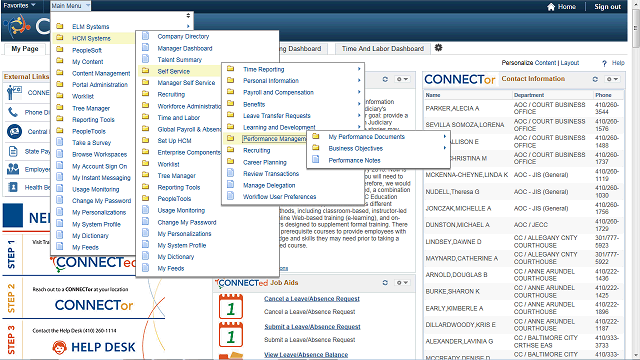Open Contact Information pagelet options dropdown
This screenshot has width=640, height=360.
click(x=612, y=79)
